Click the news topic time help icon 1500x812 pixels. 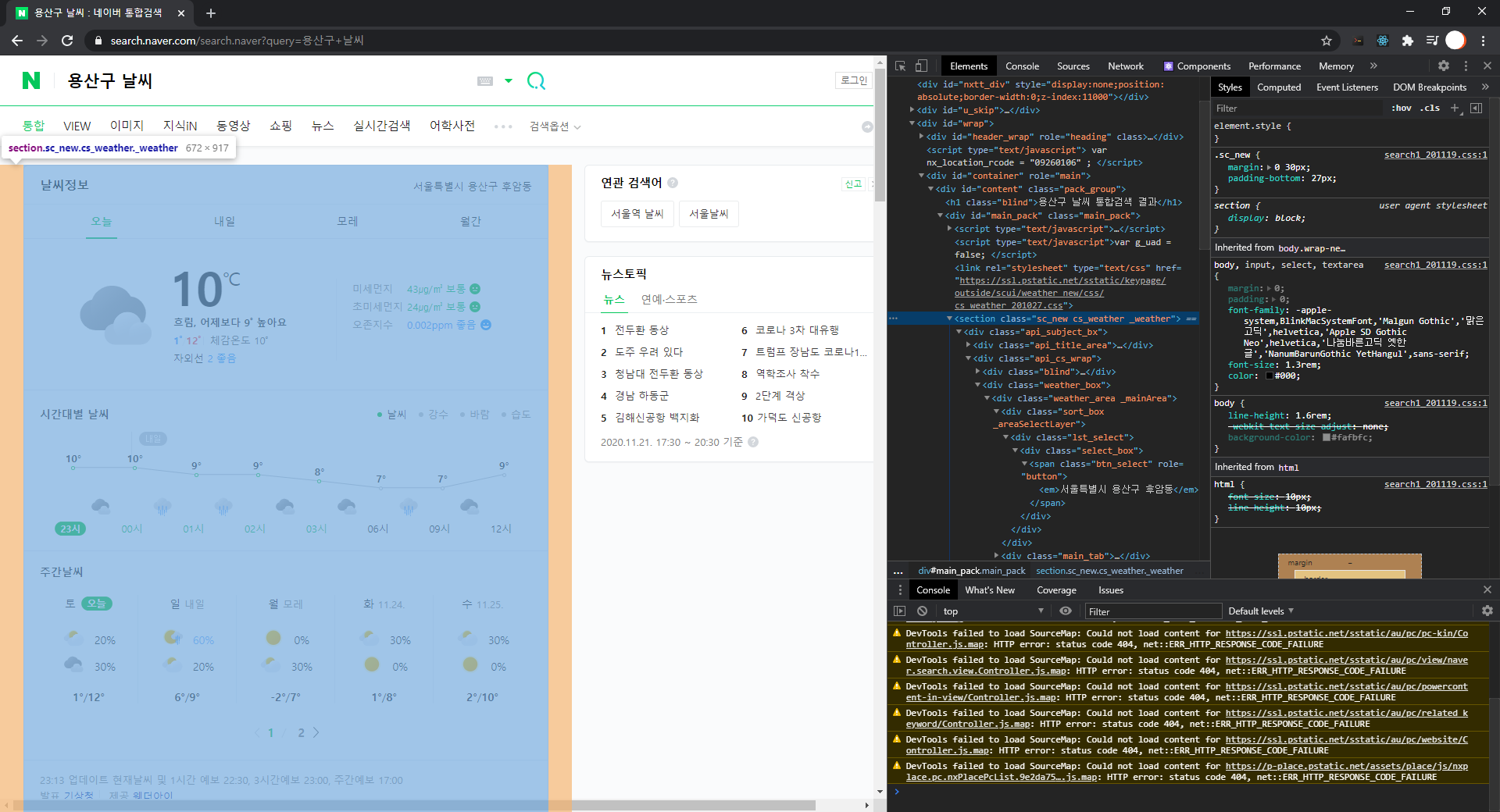click(x=753, y=442)
